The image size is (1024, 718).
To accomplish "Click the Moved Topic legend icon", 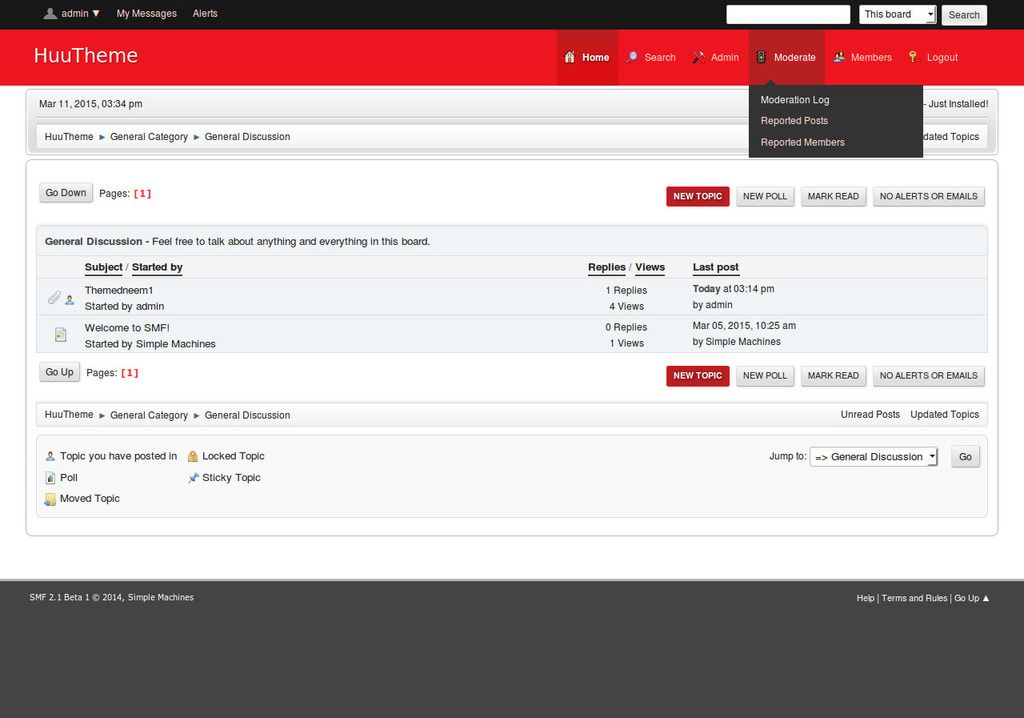I will (x=50, y=499).
